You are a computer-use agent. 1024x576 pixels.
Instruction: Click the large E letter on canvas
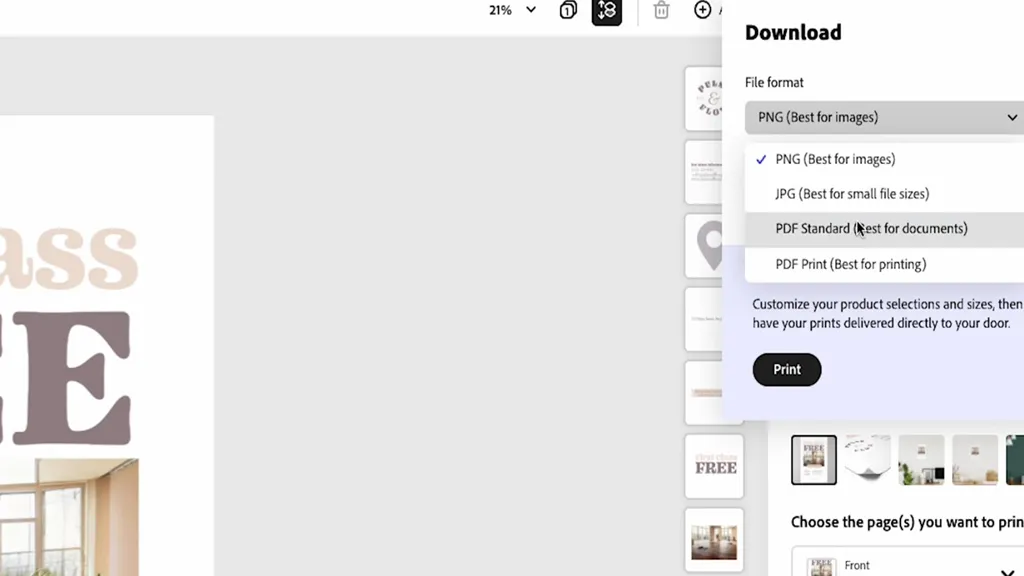pos(72,379)
